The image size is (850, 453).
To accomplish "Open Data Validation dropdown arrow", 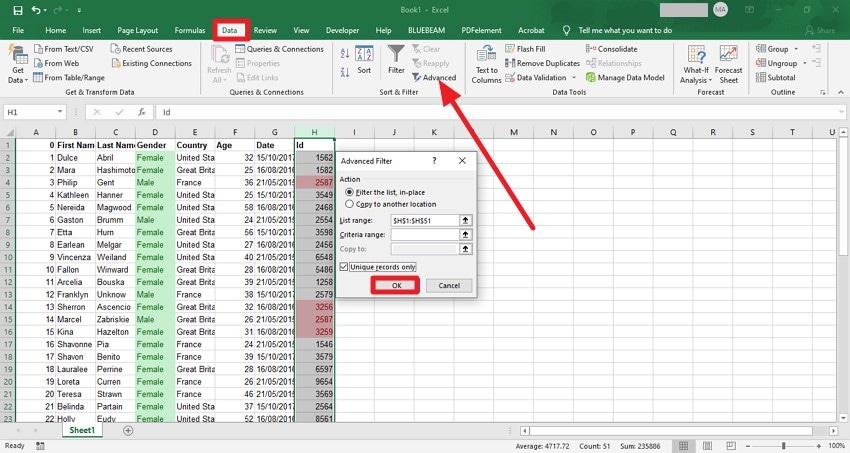I will click(x=574, y=77).
